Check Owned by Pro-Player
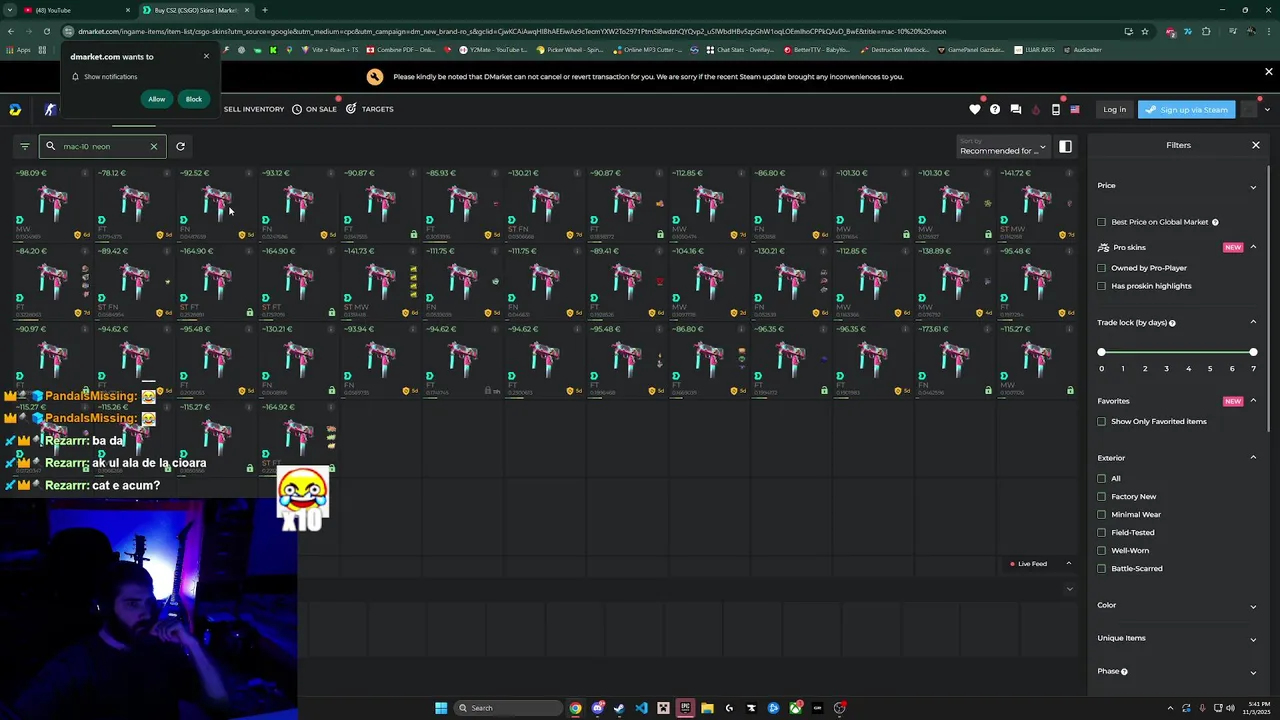Viewport: 1280px width, 720px height. click(1102, 268)
